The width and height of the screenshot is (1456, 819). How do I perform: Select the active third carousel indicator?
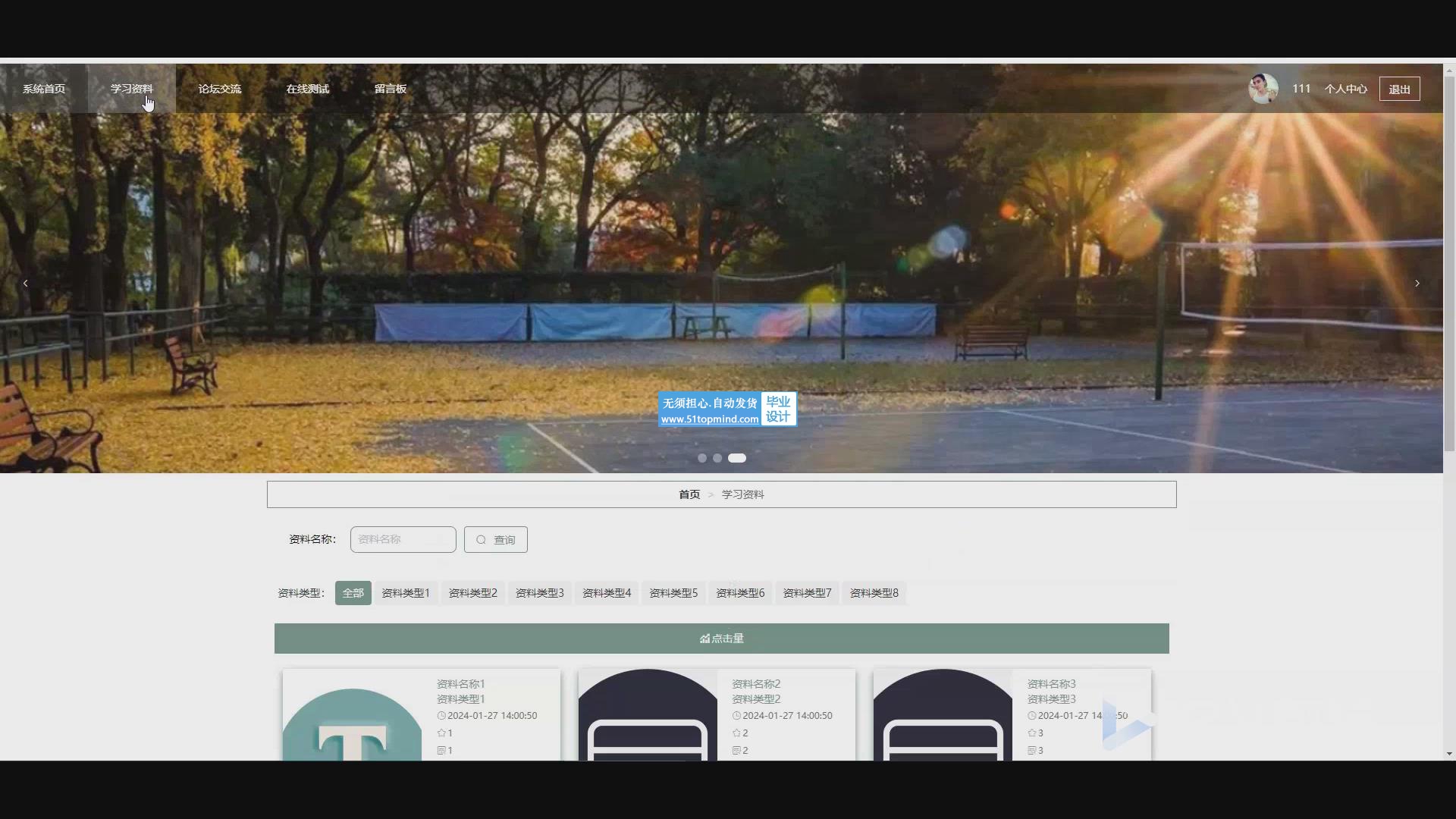(737, 458)
